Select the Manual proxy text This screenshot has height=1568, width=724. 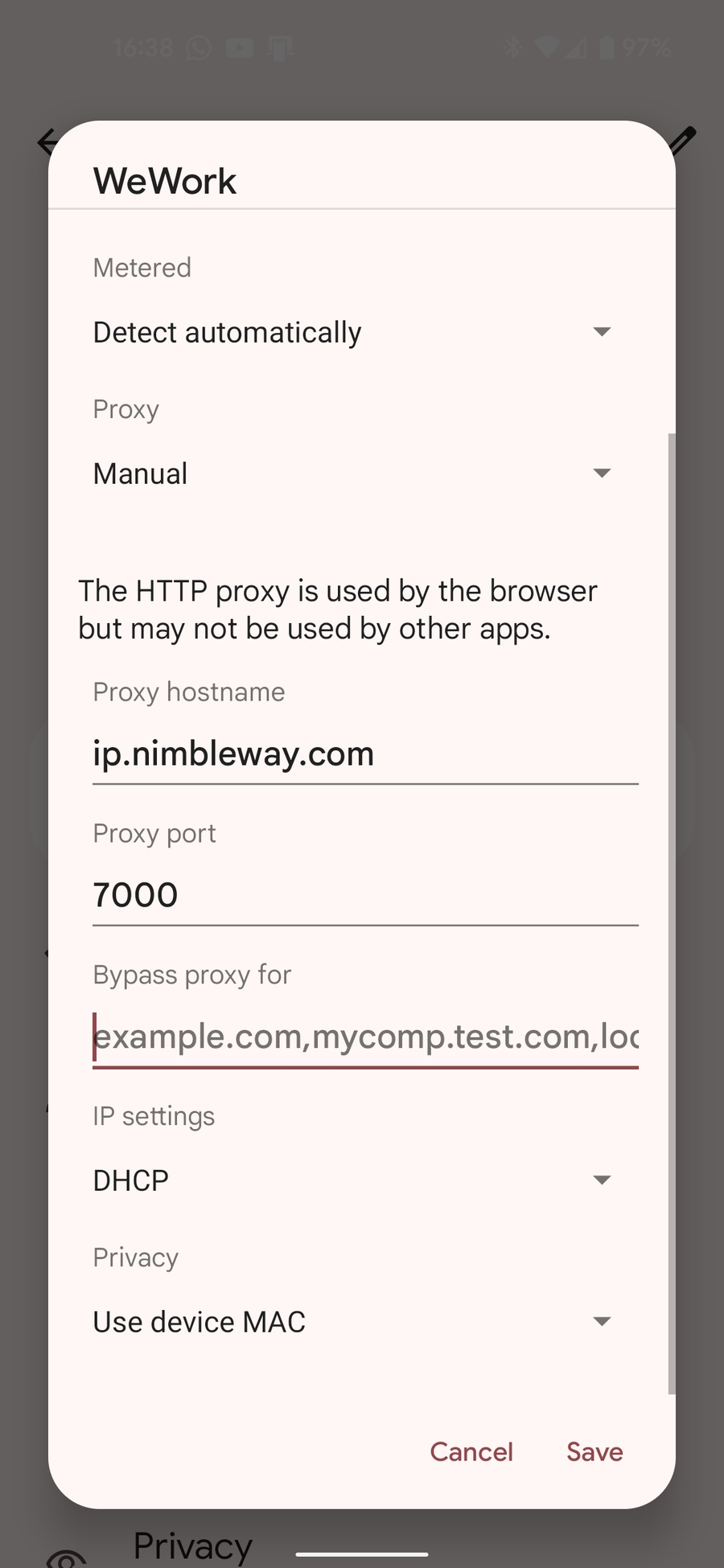point(140,474)
